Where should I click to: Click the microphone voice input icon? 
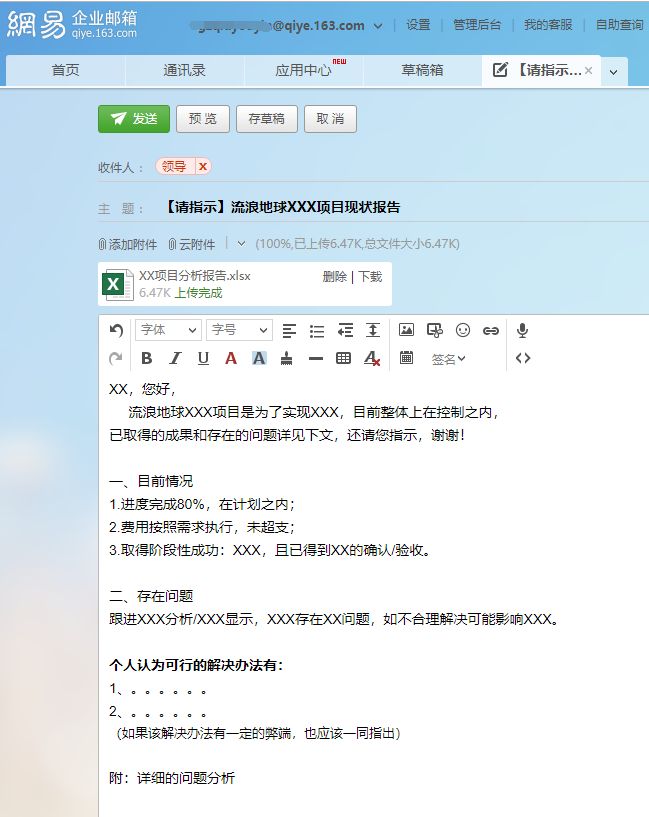[522, 330]
